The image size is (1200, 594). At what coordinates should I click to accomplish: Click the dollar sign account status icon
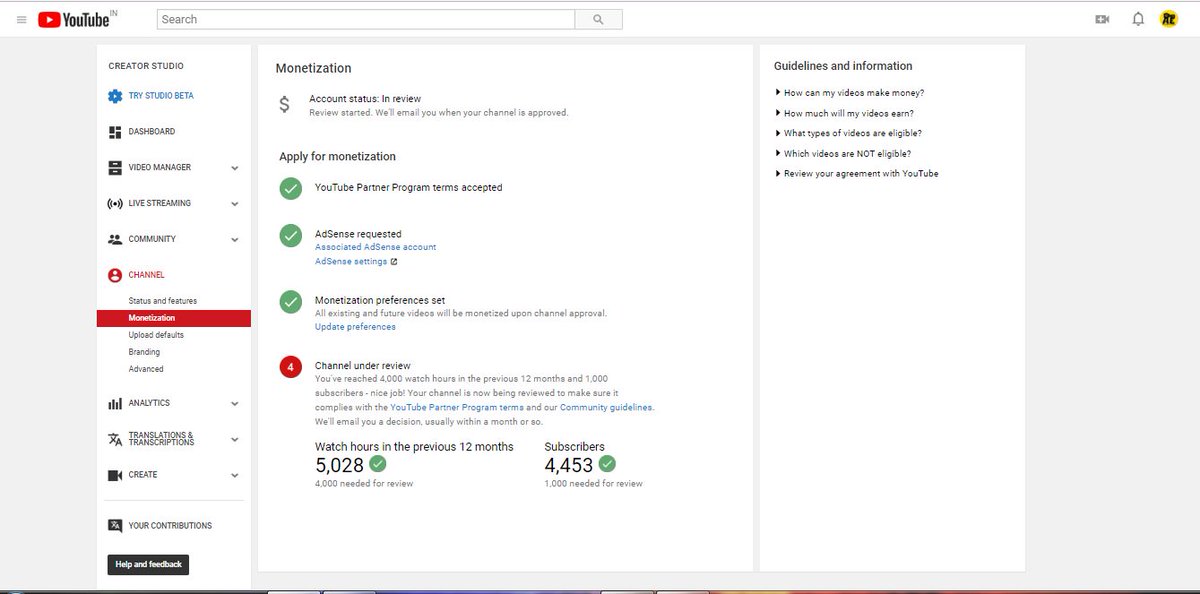click(x=285, y=104)
